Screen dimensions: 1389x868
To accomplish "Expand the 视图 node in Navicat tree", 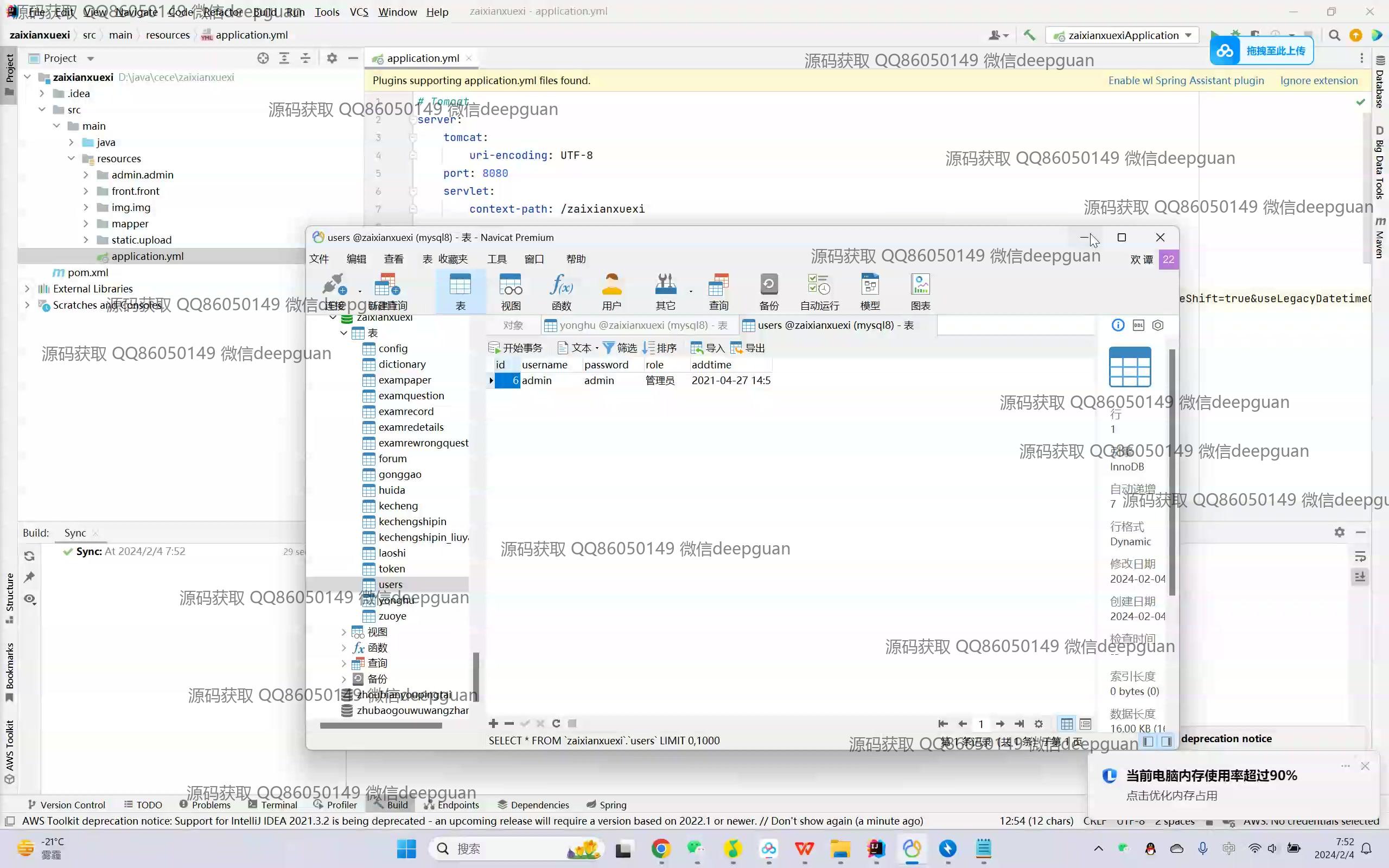I will (x=344, y=631).
